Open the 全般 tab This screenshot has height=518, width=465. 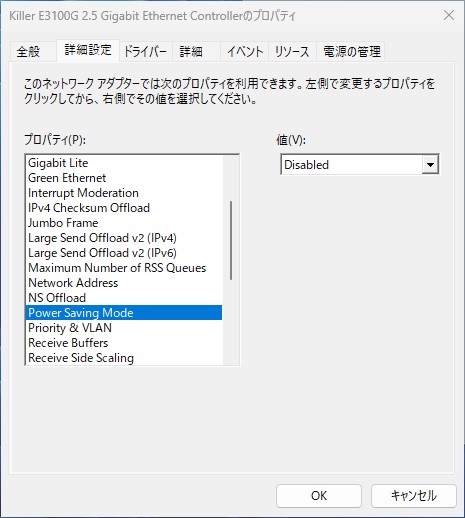point(28,52)
